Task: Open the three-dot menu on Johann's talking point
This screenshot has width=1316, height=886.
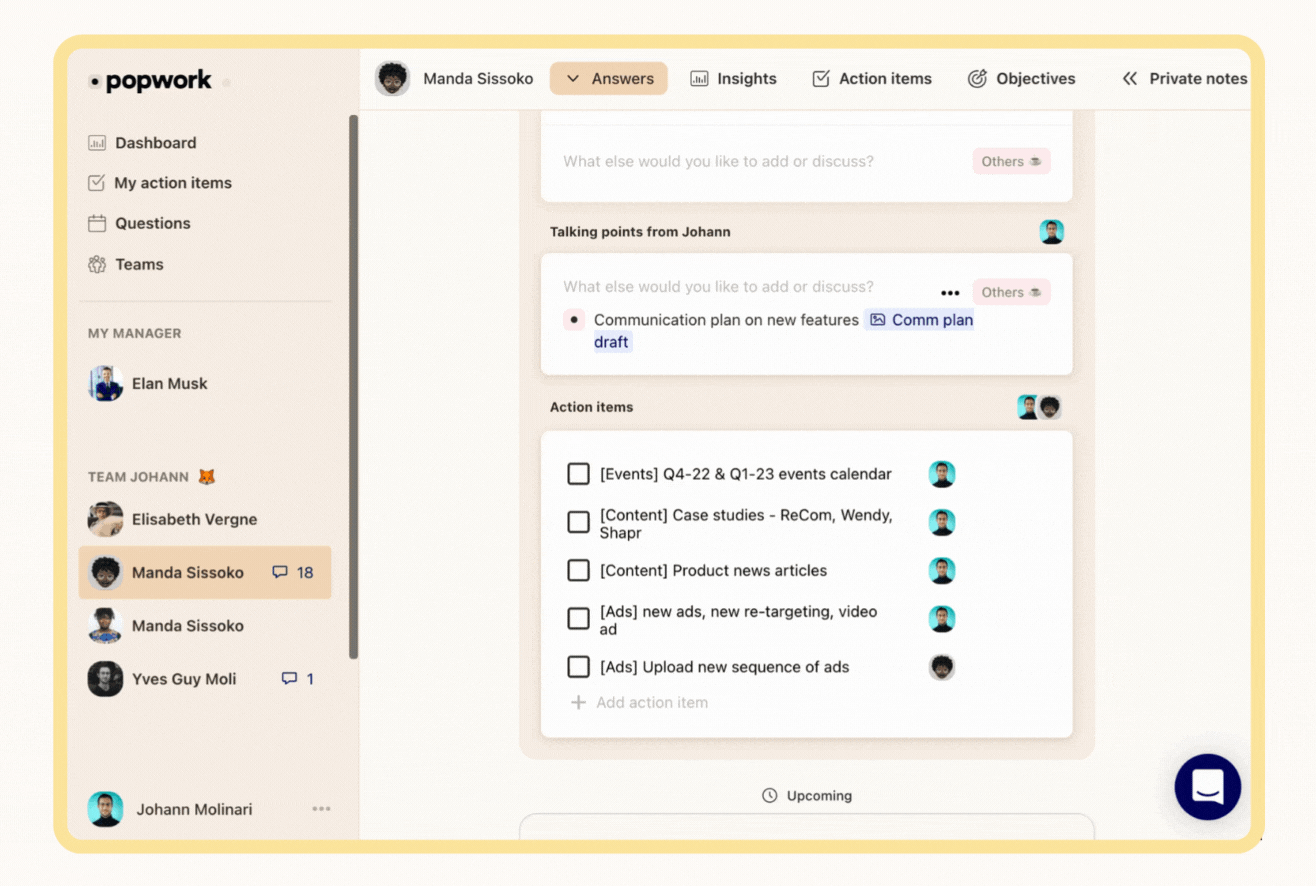Action: coord(950,293)
